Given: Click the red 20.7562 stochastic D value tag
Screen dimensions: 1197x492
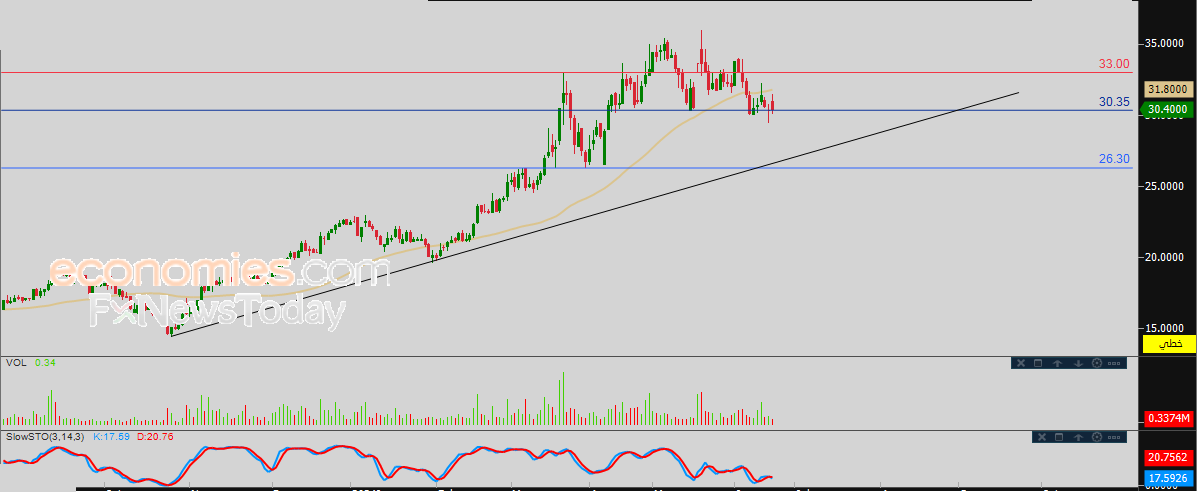Looking at the screenshot, I should pyautogui.click(x=1167, y=456).
